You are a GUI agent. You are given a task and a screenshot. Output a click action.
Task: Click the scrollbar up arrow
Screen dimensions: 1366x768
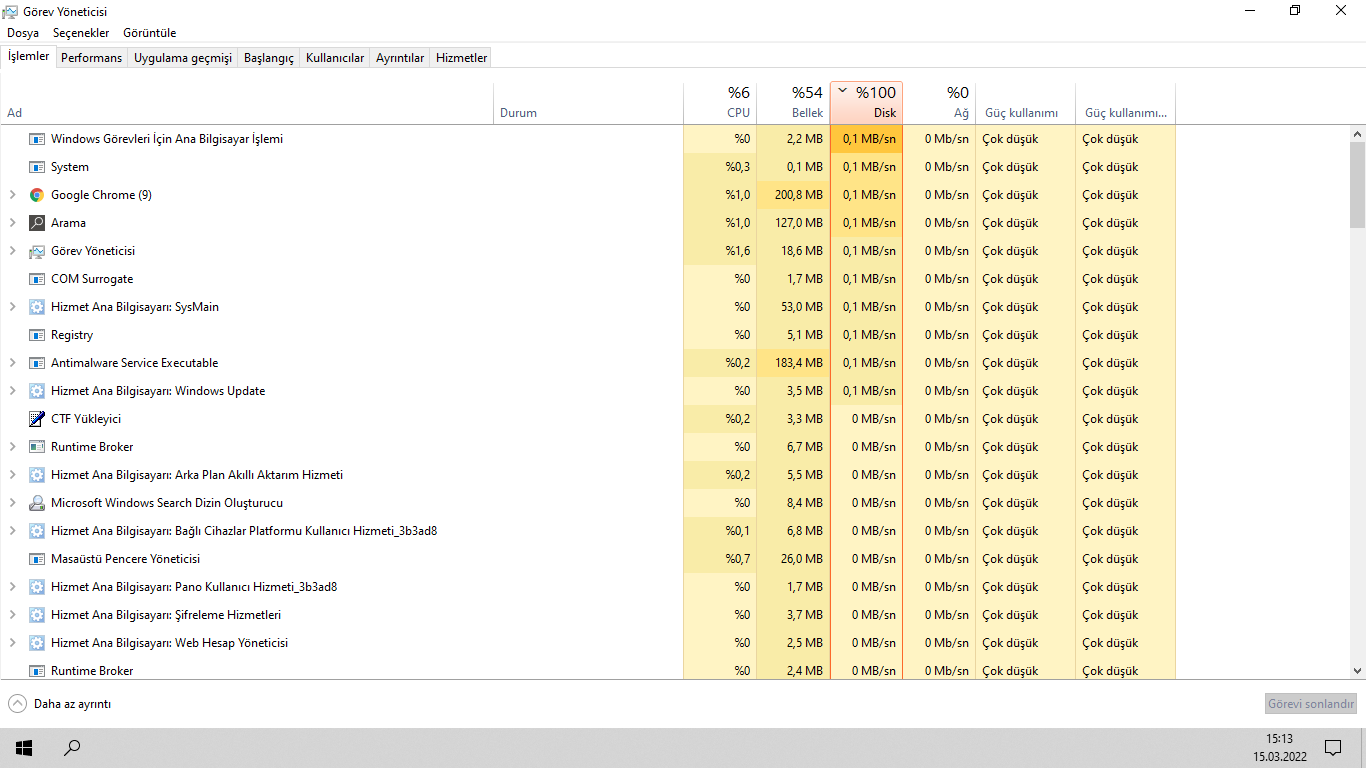coord(1357,133)
